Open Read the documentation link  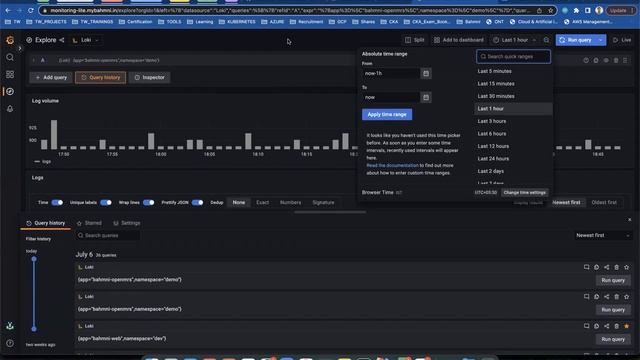(x=392, y=166)
